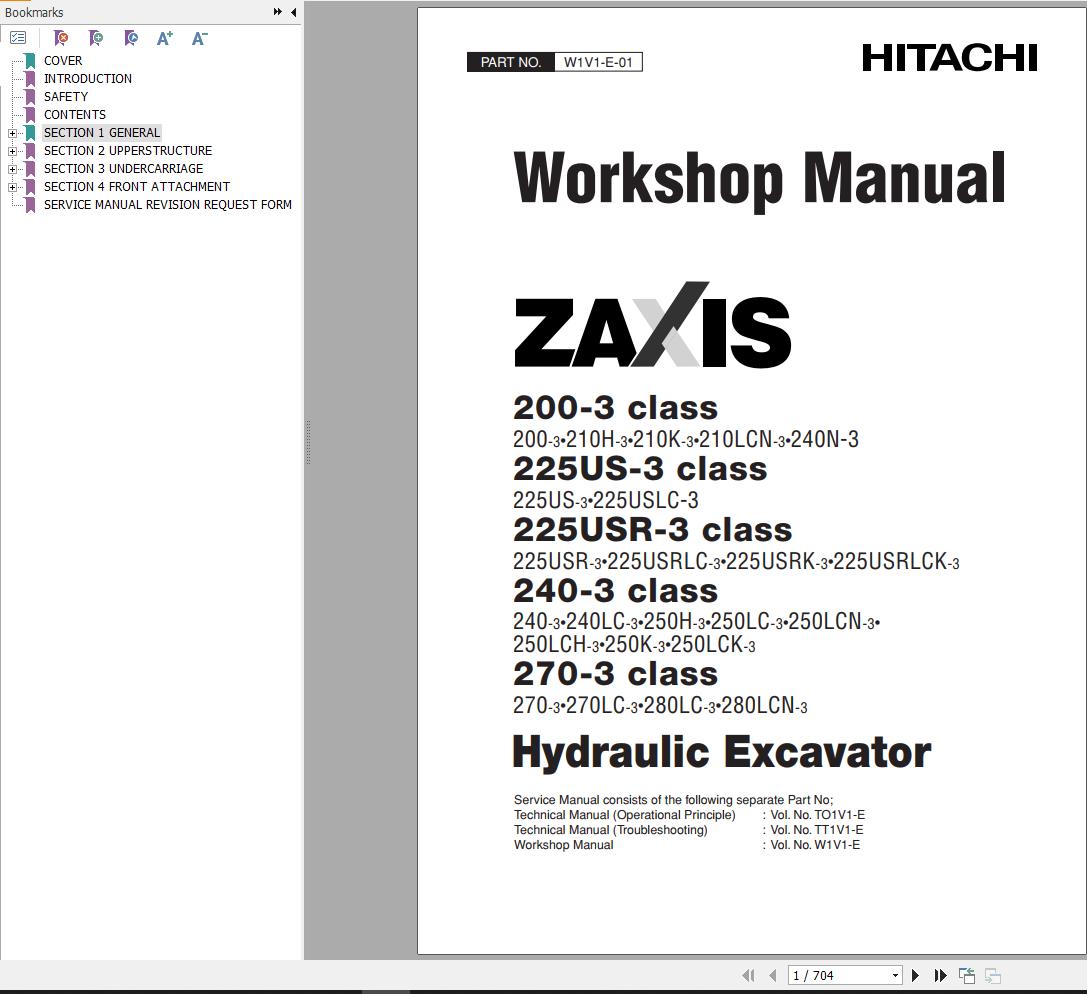
Task: Click the HITACHI logo on the page
Action: pyautogui.click(x=949, y=58)
